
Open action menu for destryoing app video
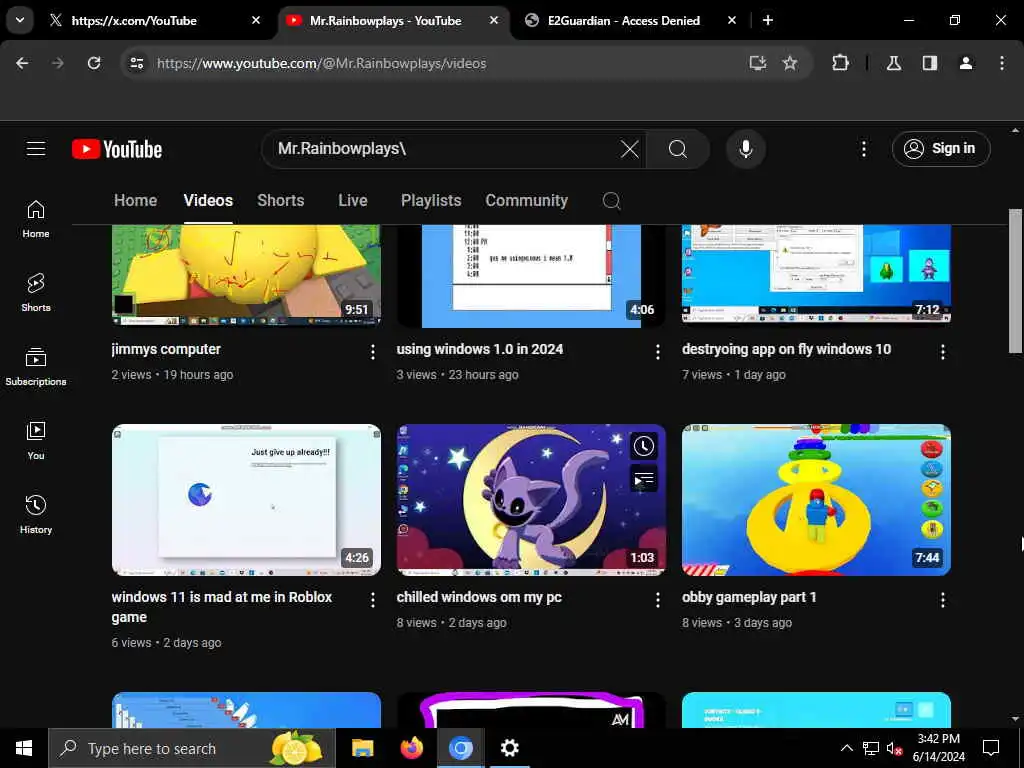942,352
